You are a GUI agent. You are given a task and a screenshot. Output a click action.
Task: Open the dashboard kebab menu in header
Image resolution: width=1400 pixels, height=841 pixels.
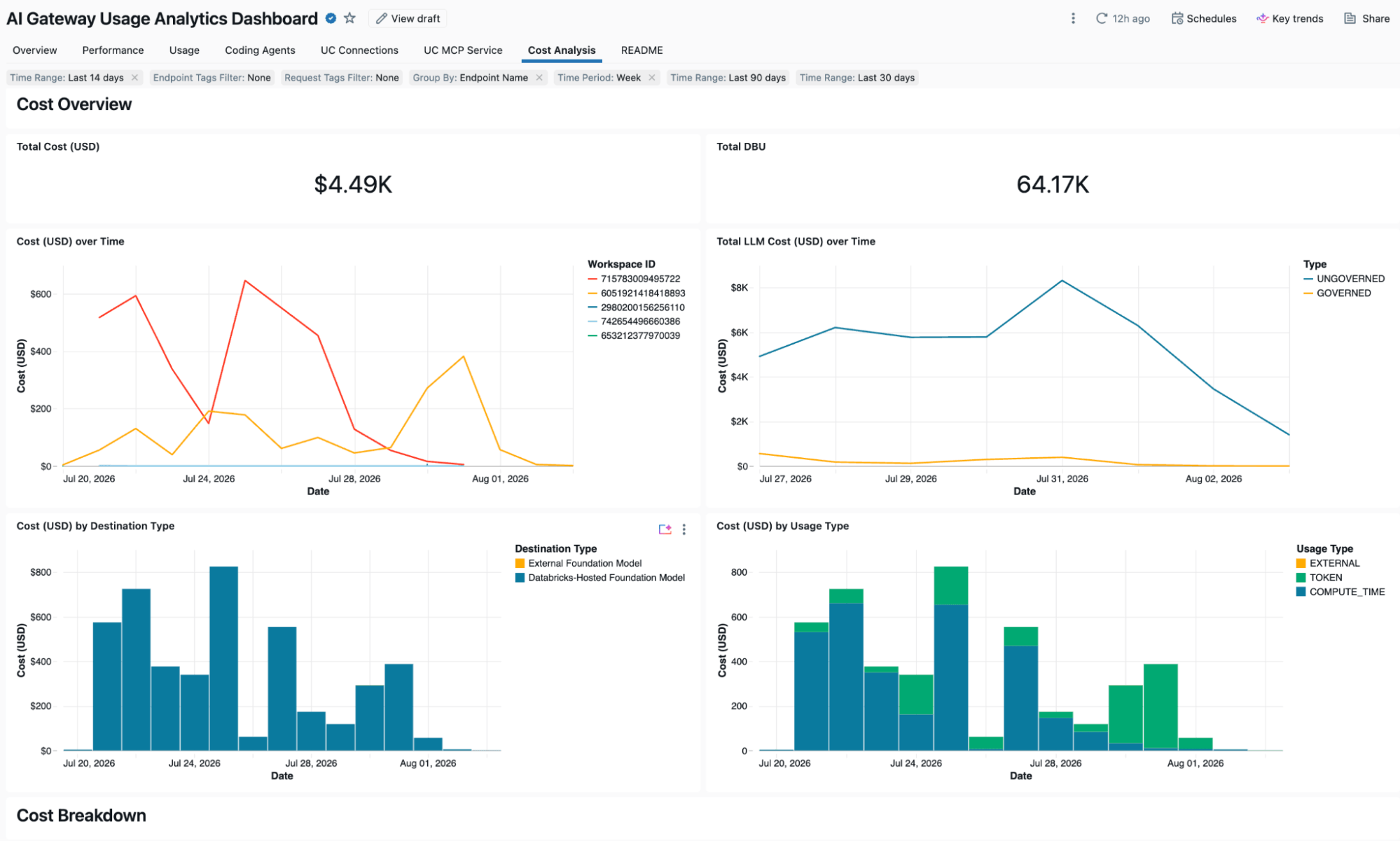coord(1073,18)
